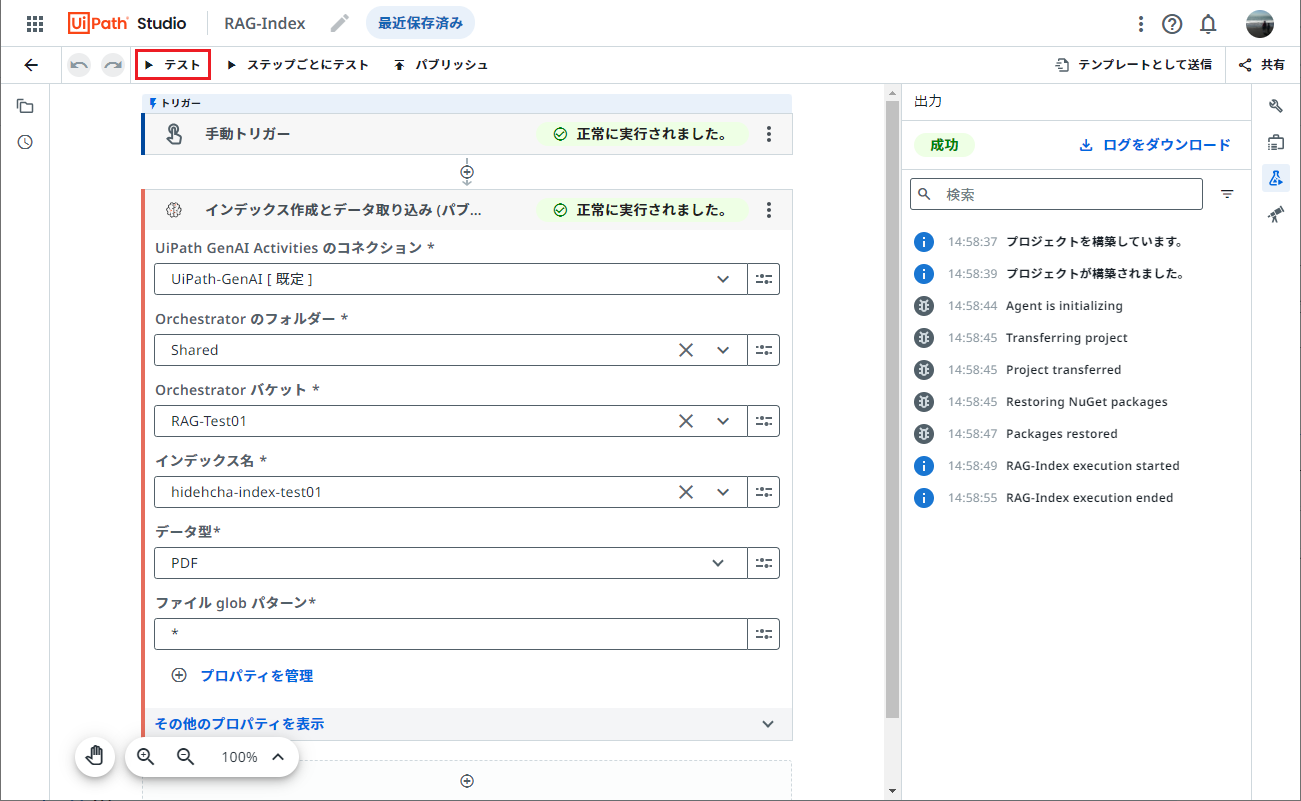
Task: Click the zoom out magnifier icon
Action: coord(185,757)
